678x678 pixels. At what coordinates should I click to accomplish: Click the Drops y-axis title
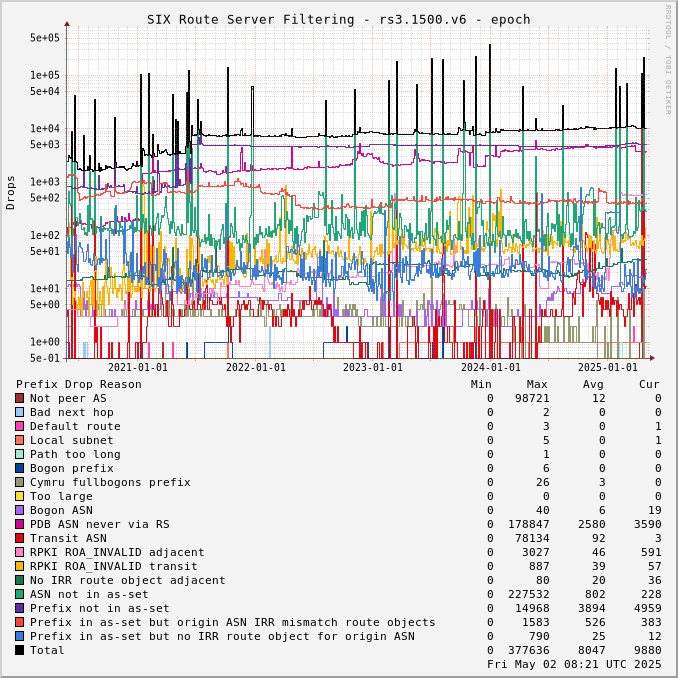10,193
